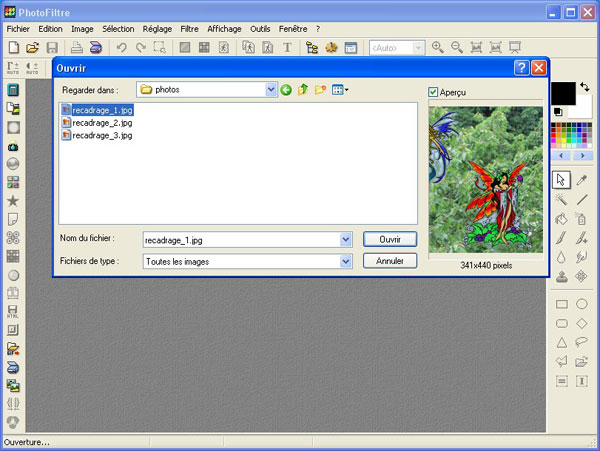Select the Paint bucket fill tool
The width and height of the screenshot is (600, 451).
pos(561,219)
